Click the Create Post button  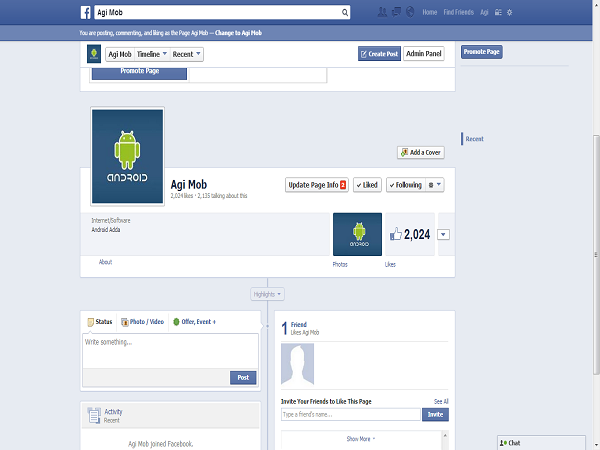379,54
